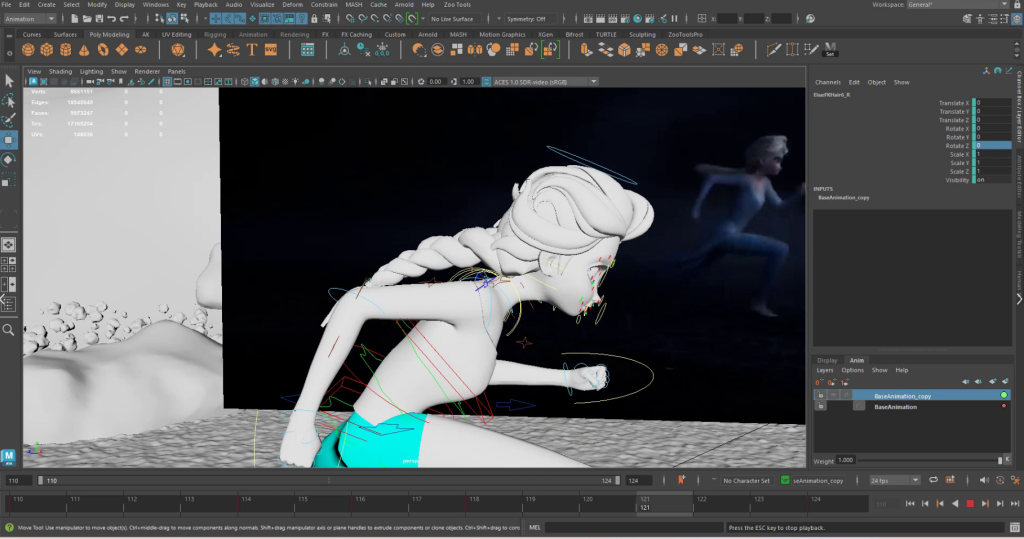Toggle the audio speaker icon near fps
This screenshot has width=1024, height=539.
[984, 480]
